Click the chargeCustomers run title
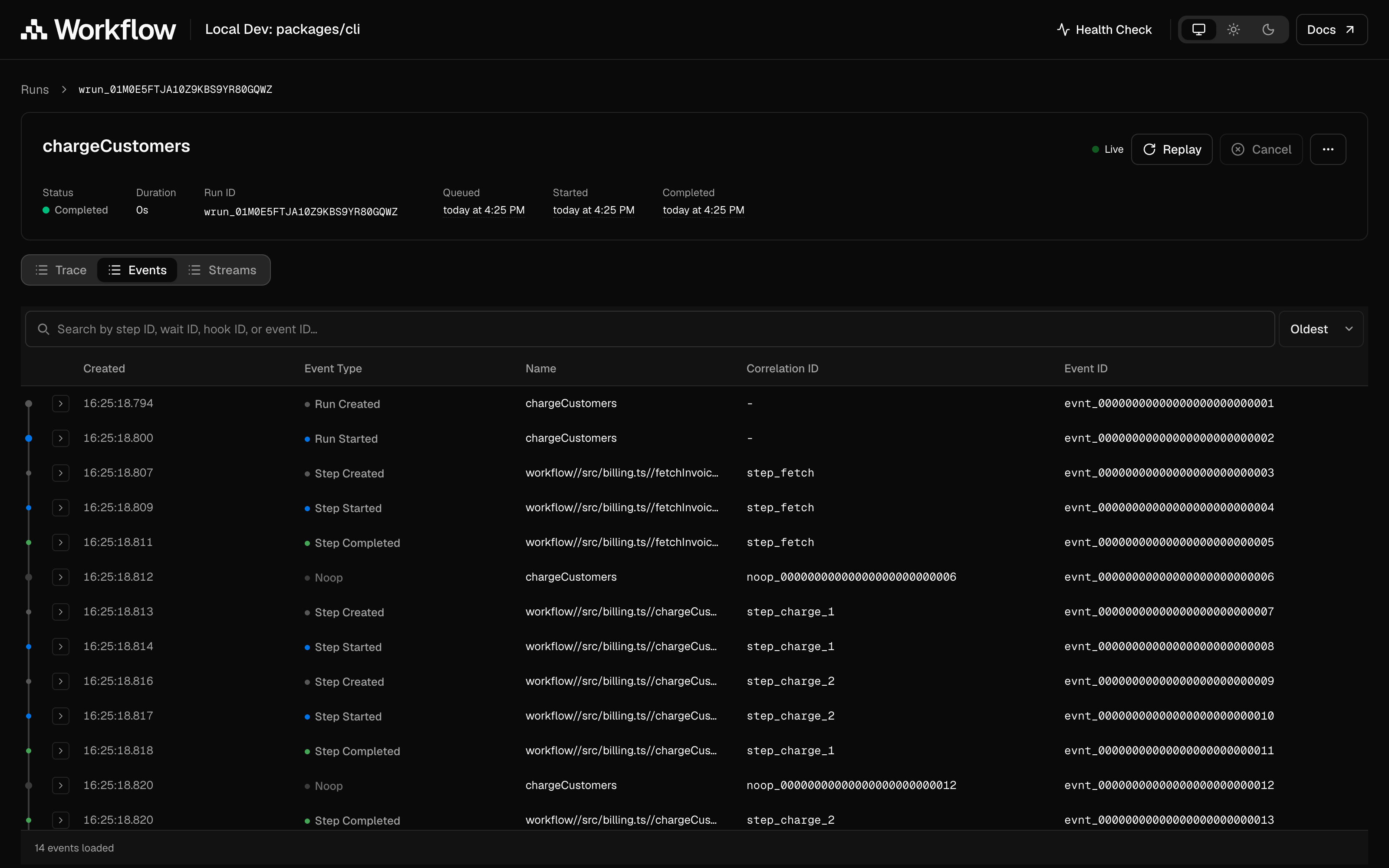The height and width of the screenshot is (868, 1389). [x=116, y=146]
